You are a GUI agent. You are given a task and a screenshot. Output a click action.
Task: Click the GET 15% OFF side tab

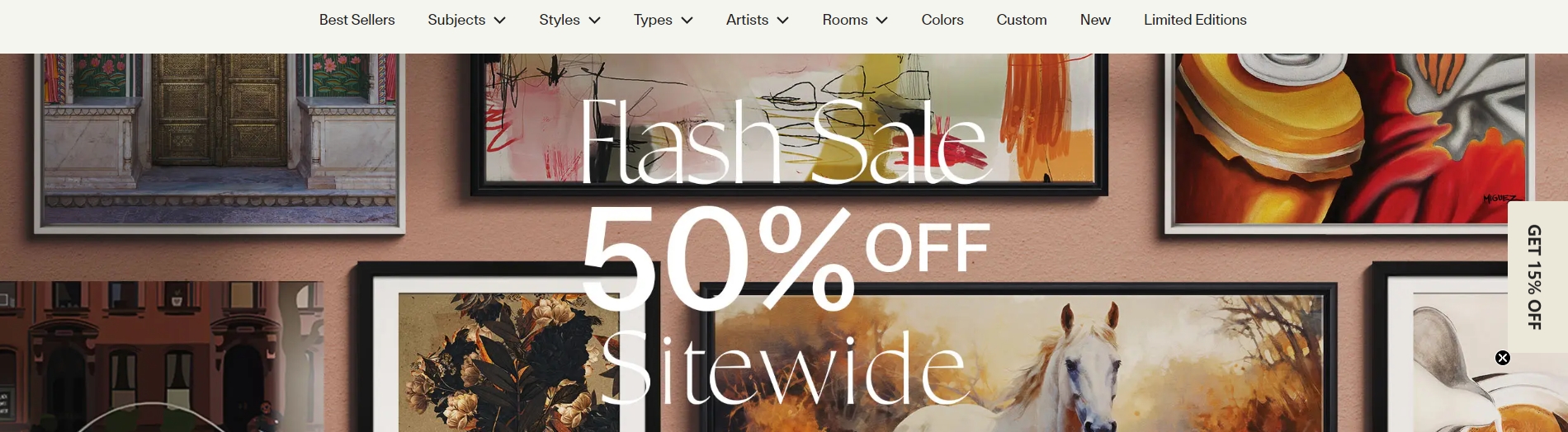(1537, 277)
